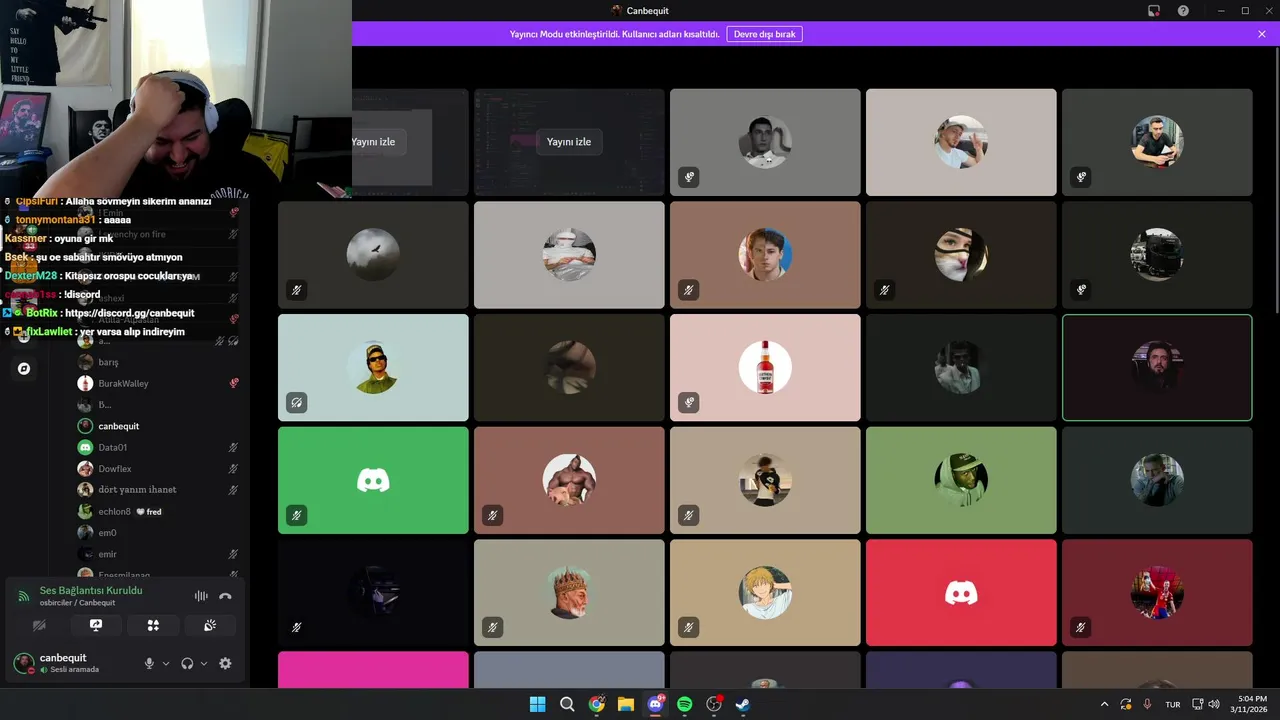Select echlon8 in the voice member list
The height and width of the screenshot is (720, 1280).
159,511
